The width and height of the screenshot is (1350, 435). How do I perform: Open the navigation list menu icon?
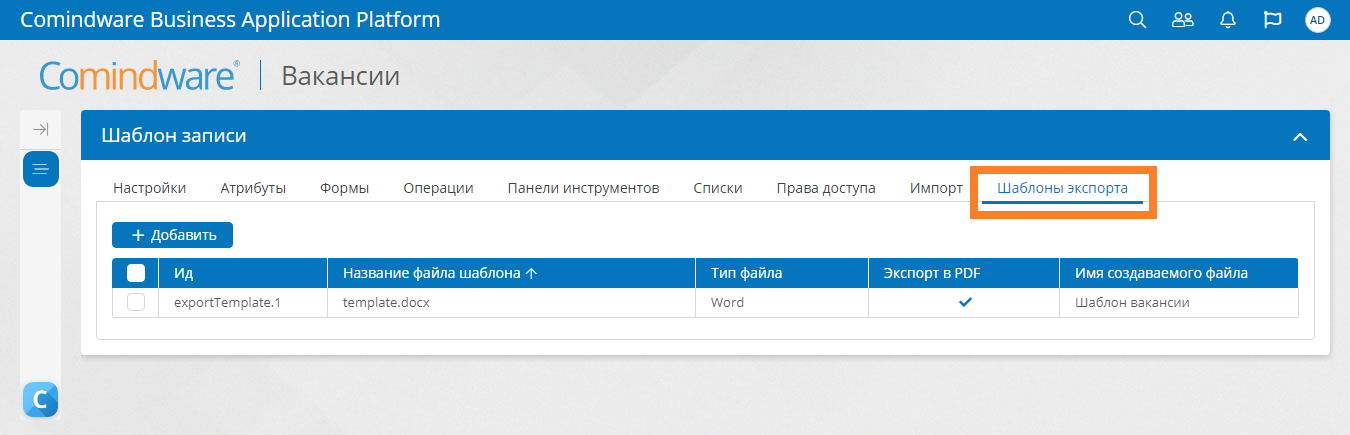point(41,169)
